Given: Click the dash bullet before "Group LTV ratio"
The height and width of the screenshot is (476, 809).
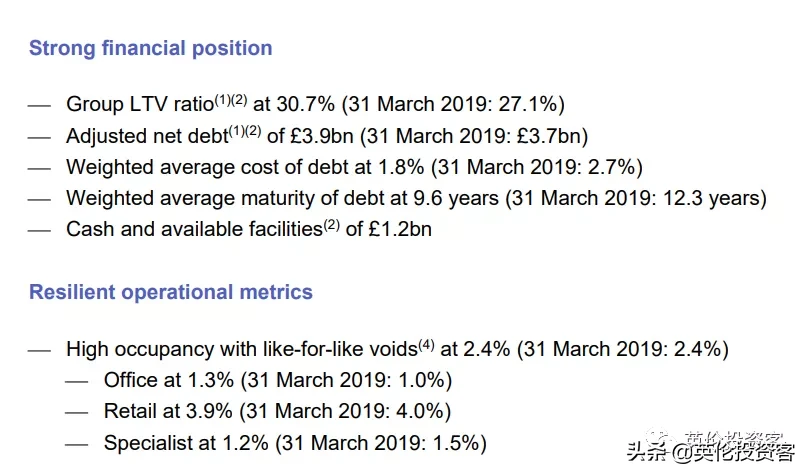Looking at the screenshot, I should pos(39,105).
